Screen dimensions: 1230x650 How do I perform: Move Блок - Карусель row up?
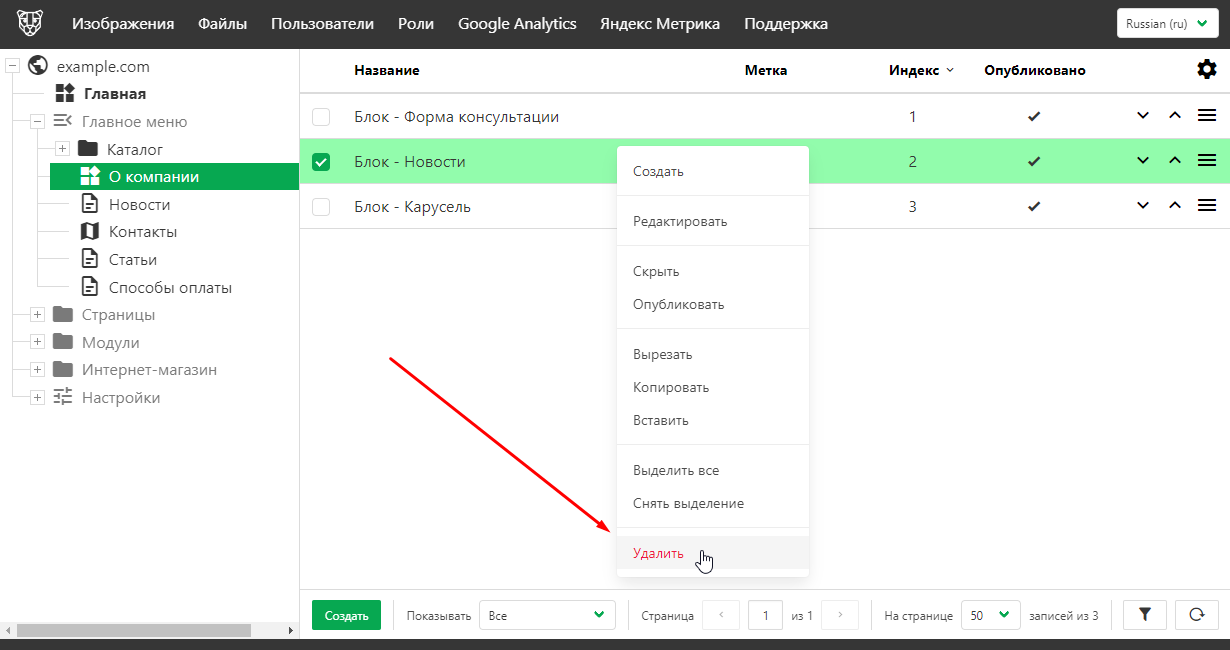coord(1175,206)
